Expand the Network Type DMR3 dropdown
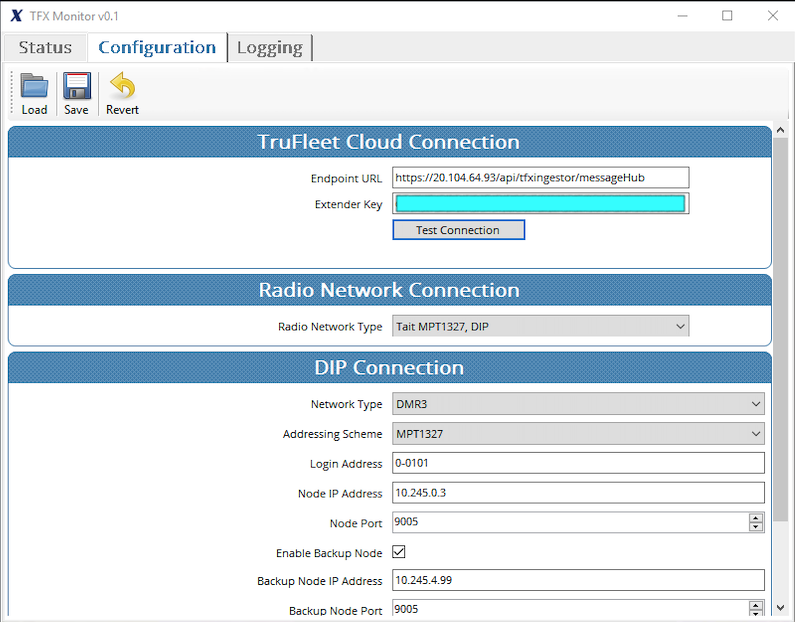 (x=578, y=404)
